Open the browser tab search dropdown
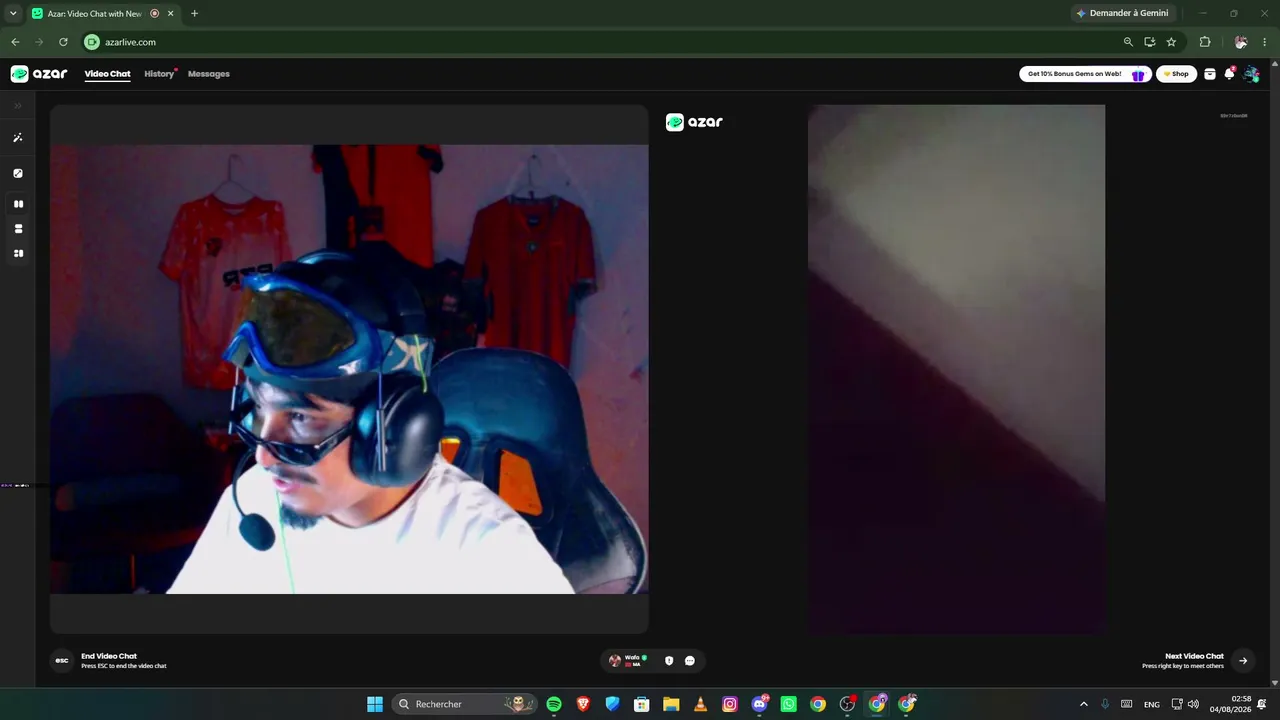1280x720 pixels. [13, 14]
